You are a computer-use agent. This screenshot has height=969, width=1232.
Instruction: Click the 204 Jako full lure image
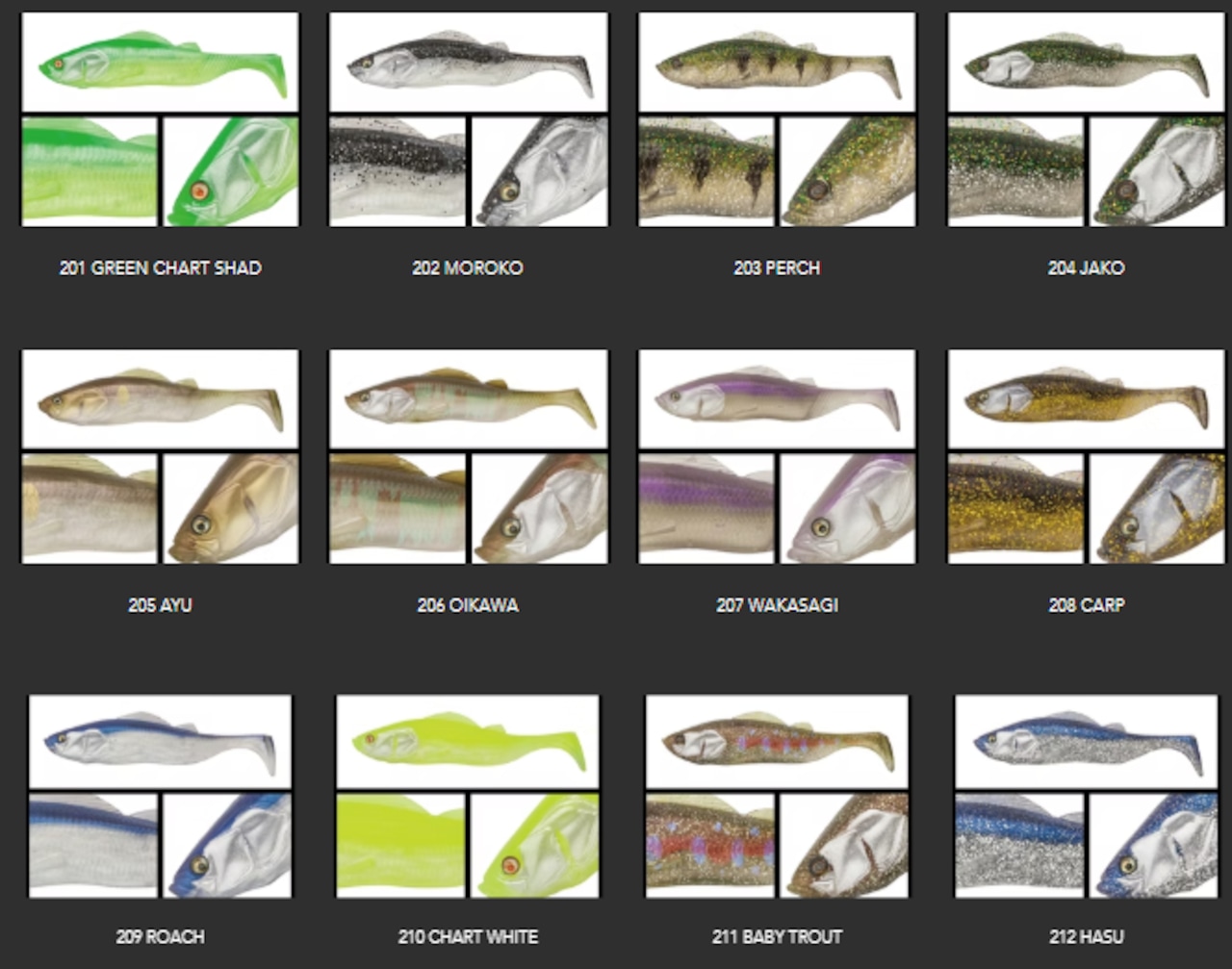tap(1087, 63)
